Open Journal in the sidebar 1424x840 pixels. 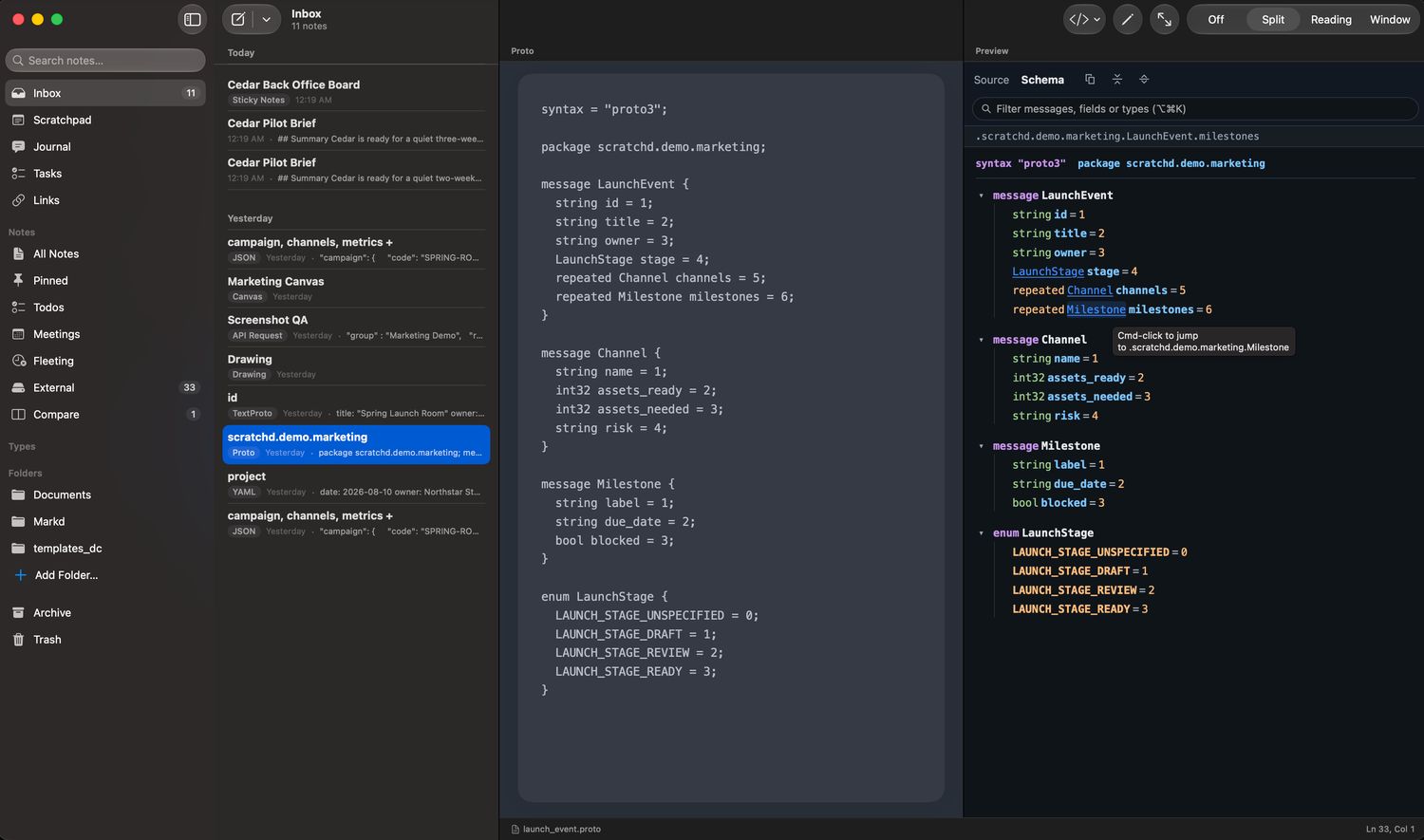[x=105, y=146]
